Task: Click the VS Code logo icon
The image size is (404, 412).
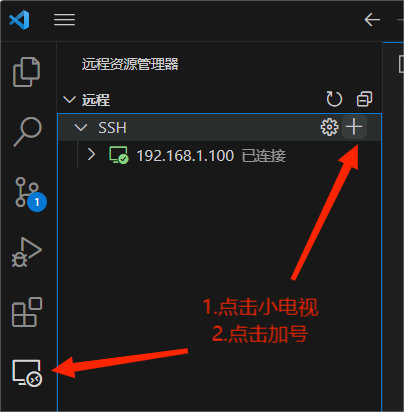Action: click(19, 20)
